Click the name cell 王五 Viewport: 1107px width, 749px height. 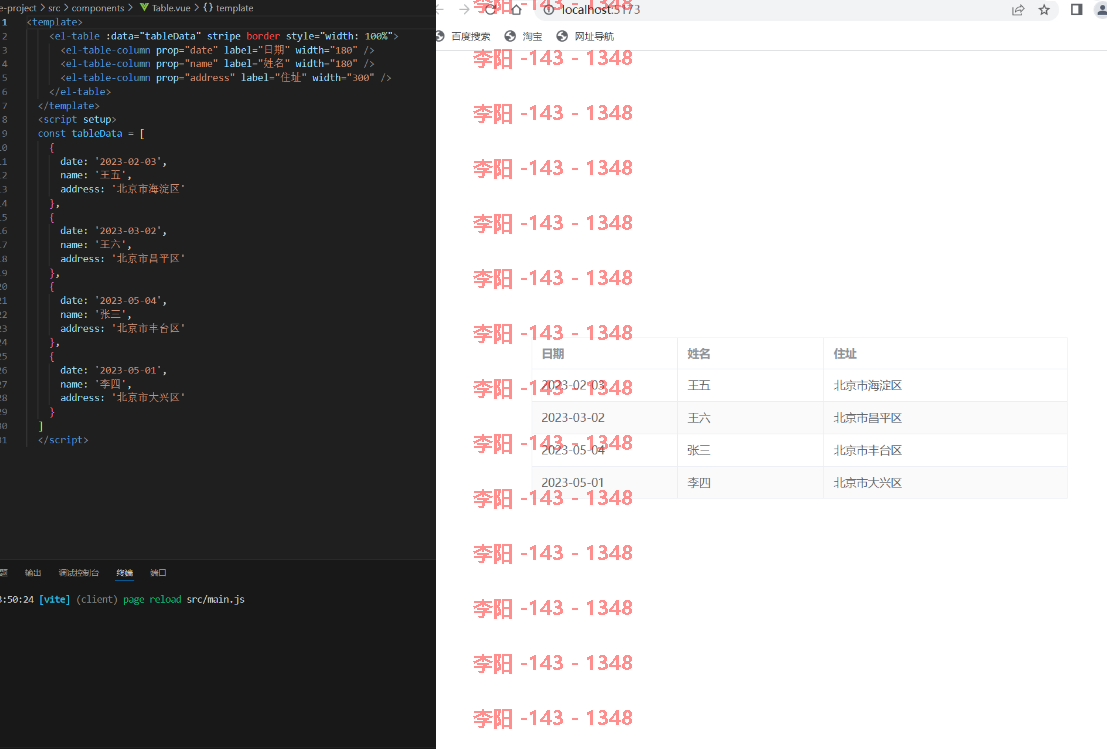(x=750, y=385)
